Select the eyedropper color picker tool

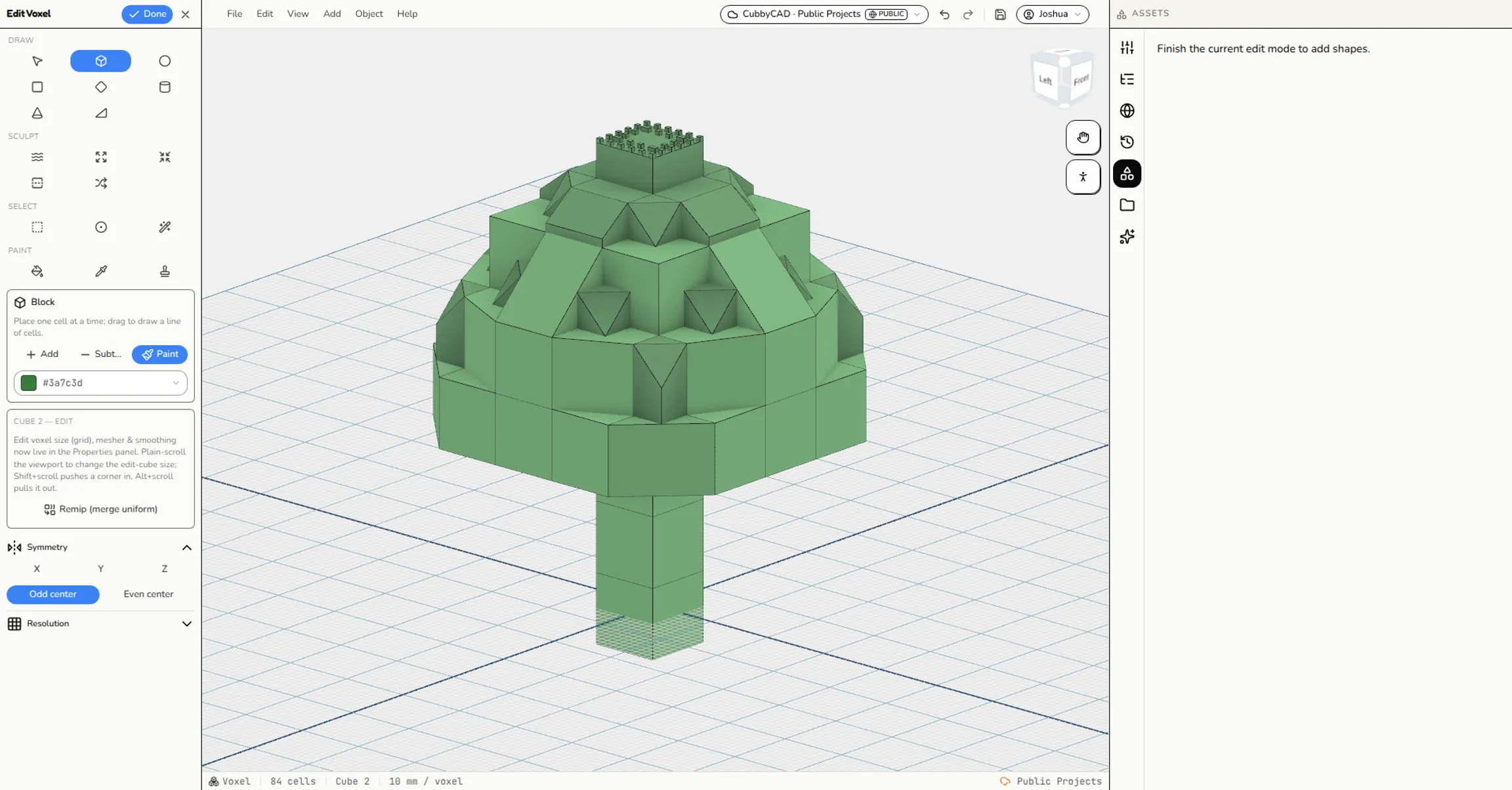[100, 272]
